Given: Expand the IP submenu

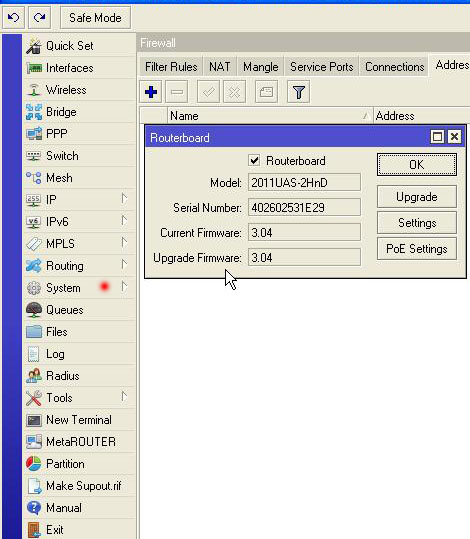Looking at the screenshot, I should coord(124,199).
